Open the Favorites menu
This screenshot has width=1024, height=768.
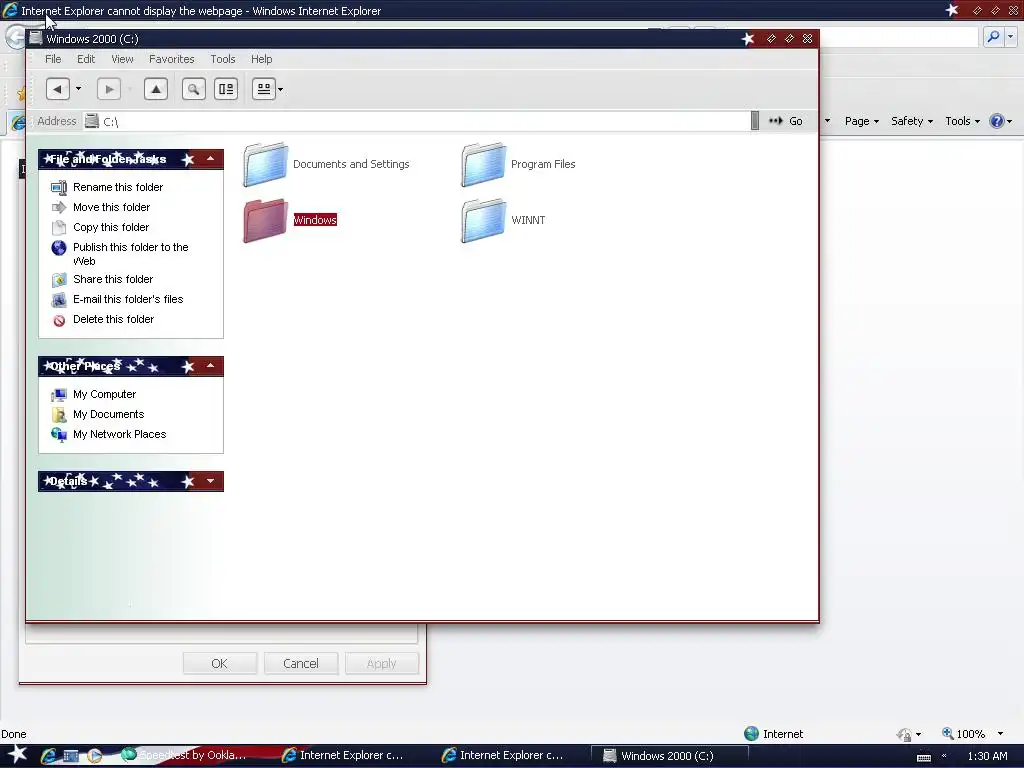(x=172, y=59)
